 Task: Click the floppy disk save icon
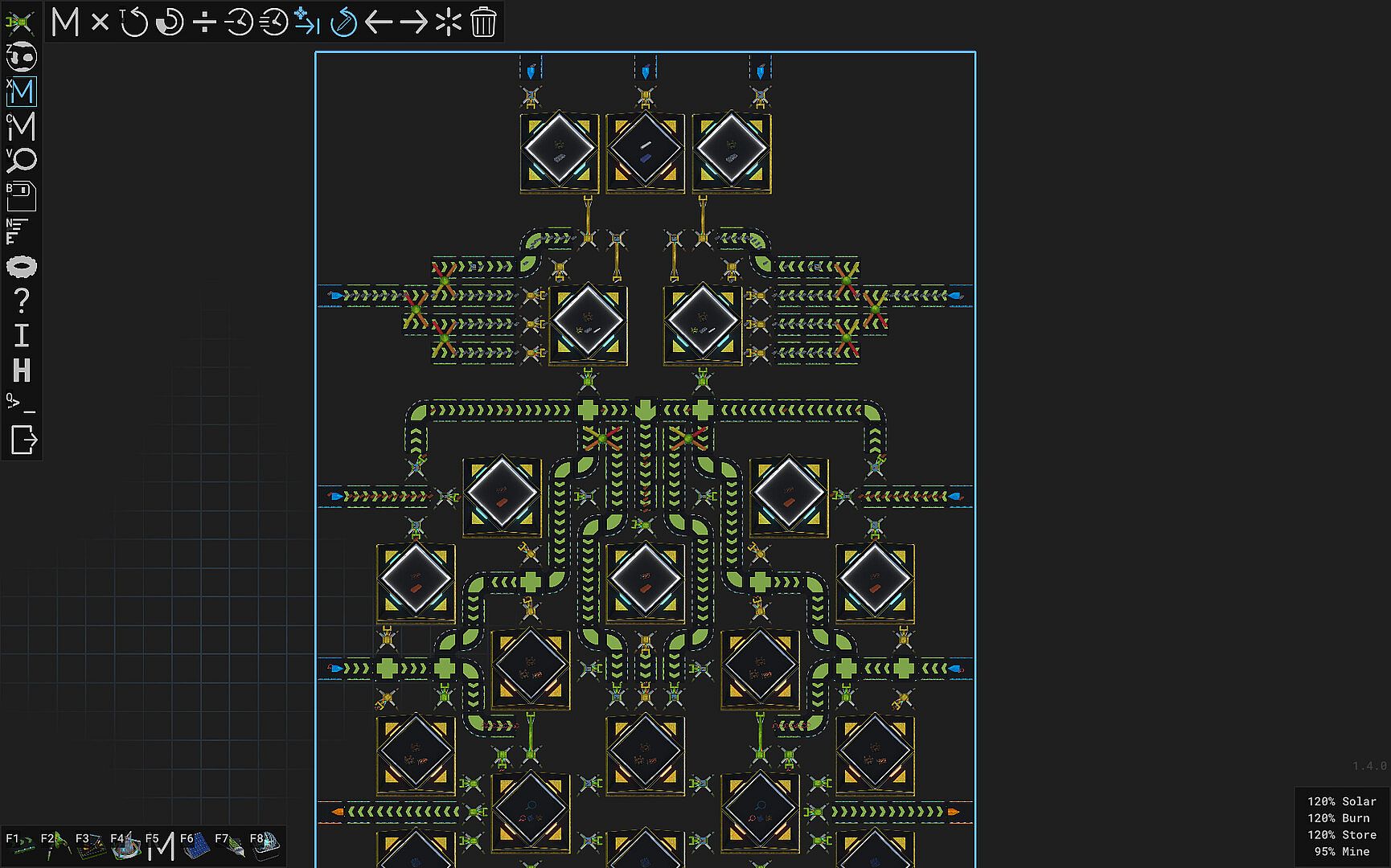tap(22, 196)
